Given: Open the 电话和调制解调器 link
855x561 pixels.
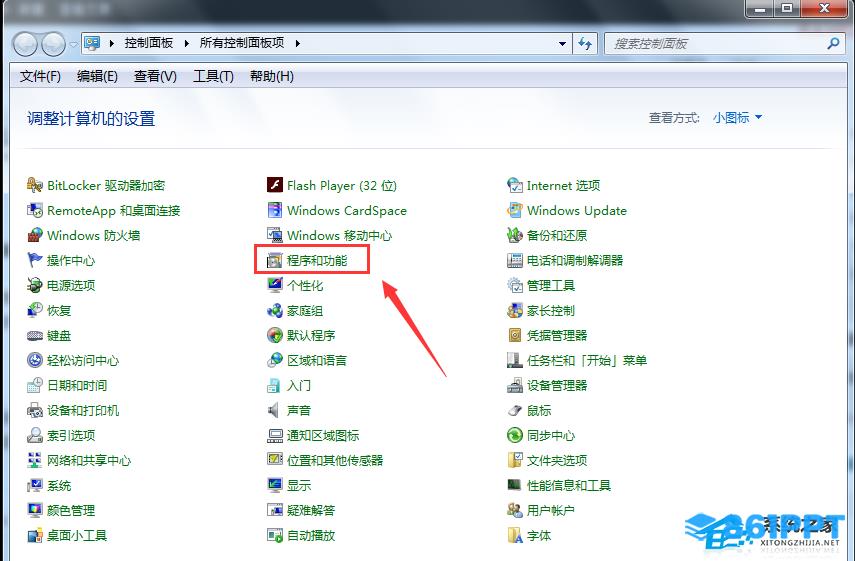Looking at the screenshot, I should (575, 260).
